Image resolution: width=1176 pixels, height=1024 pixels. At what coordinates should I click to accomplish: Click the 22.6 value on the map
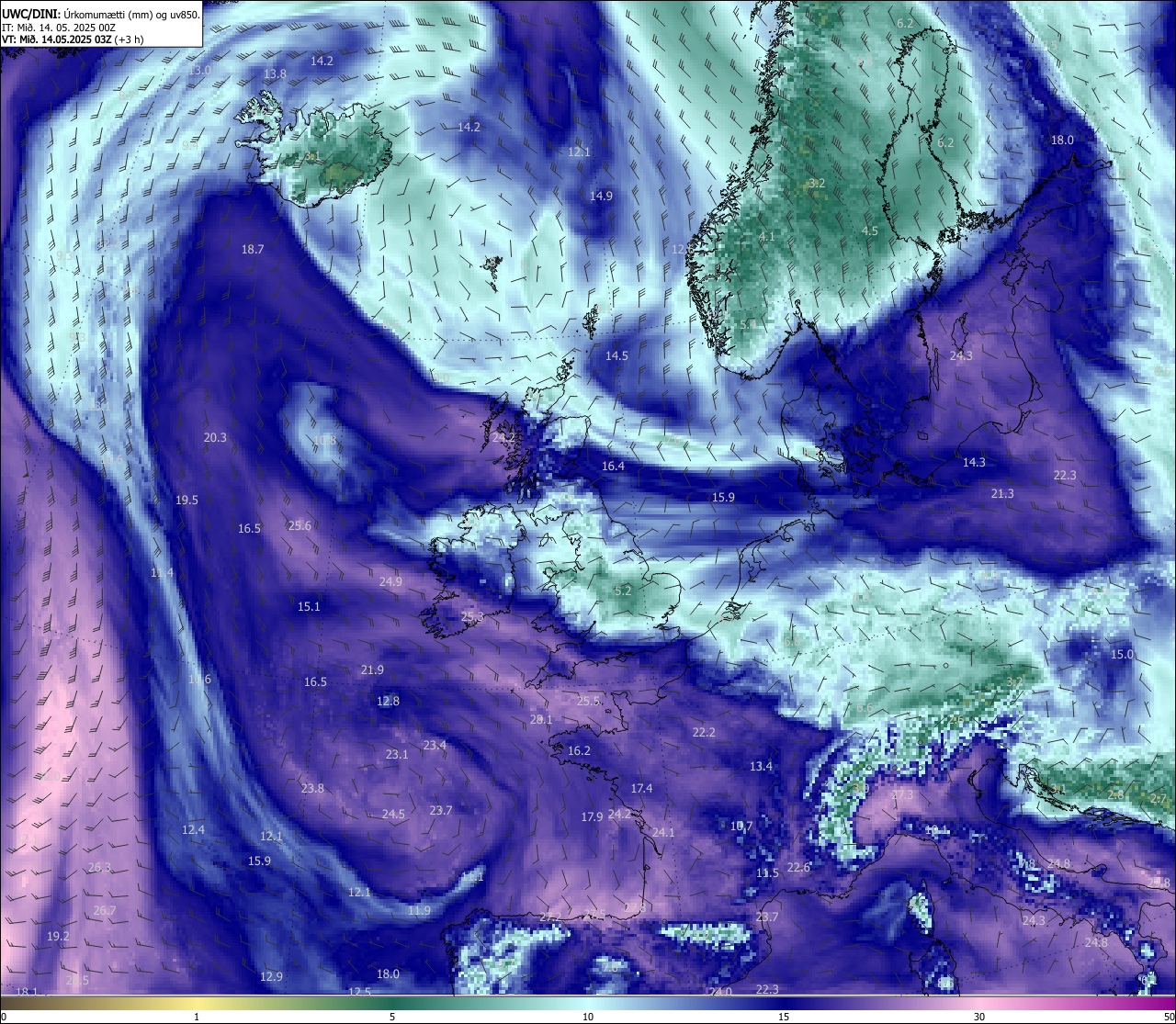(799, 867)
